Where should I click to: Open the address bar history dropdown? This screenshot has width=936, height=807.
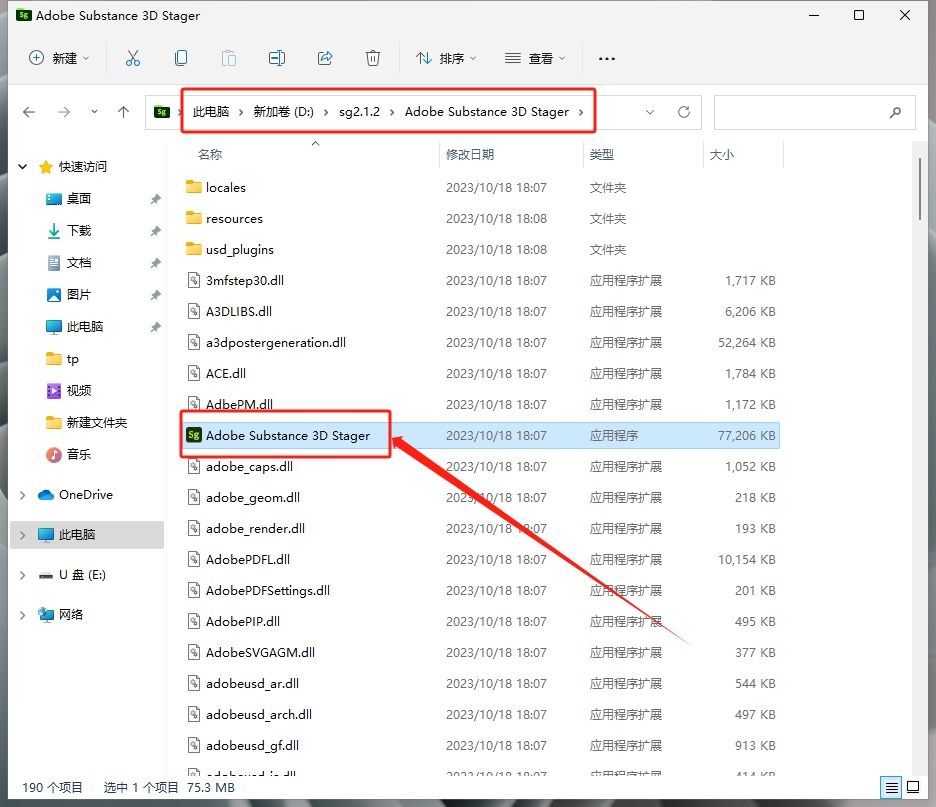point(650,112)
